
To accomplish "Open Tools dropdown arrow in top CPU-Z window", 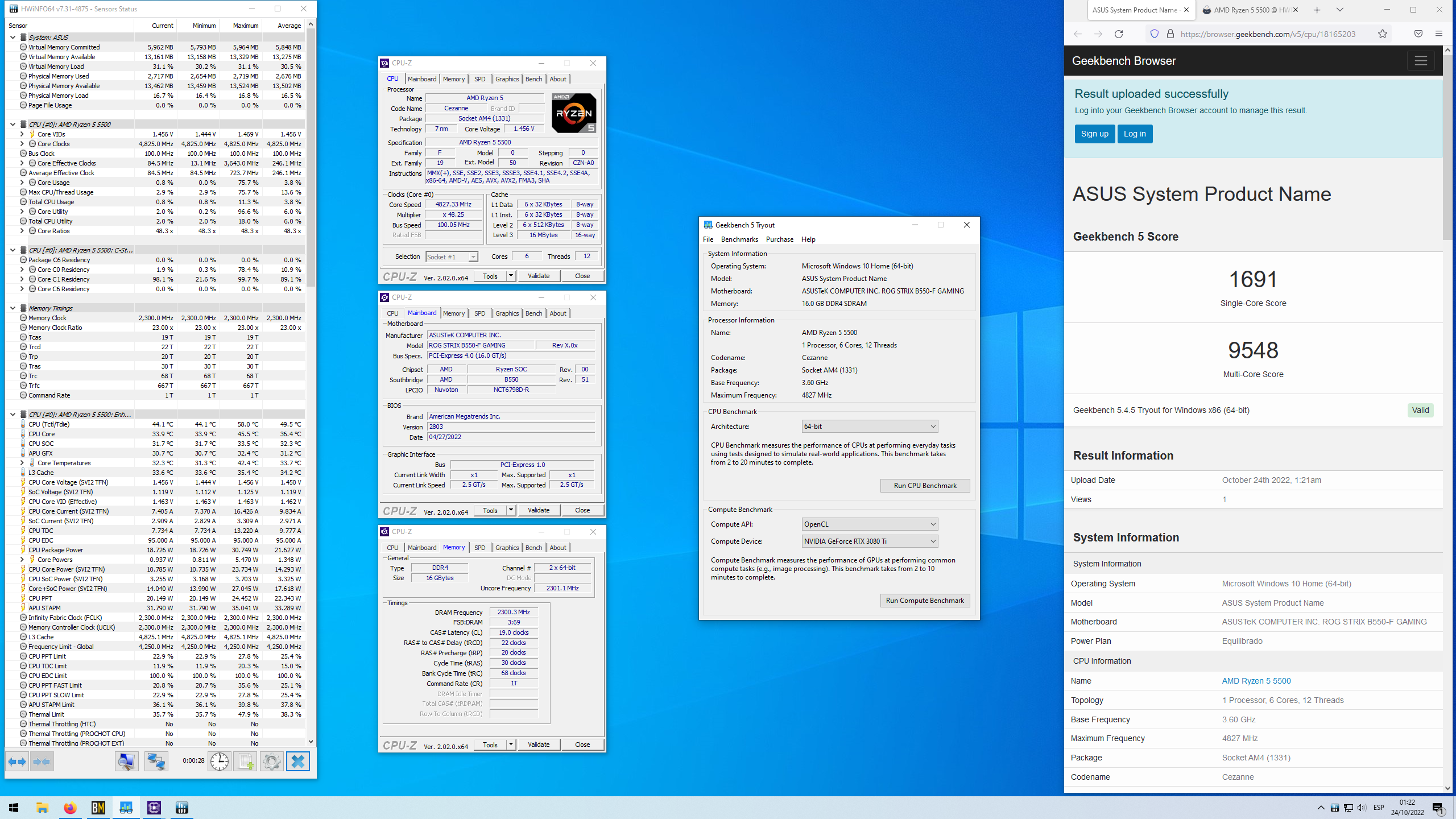I will click(511, 276).
